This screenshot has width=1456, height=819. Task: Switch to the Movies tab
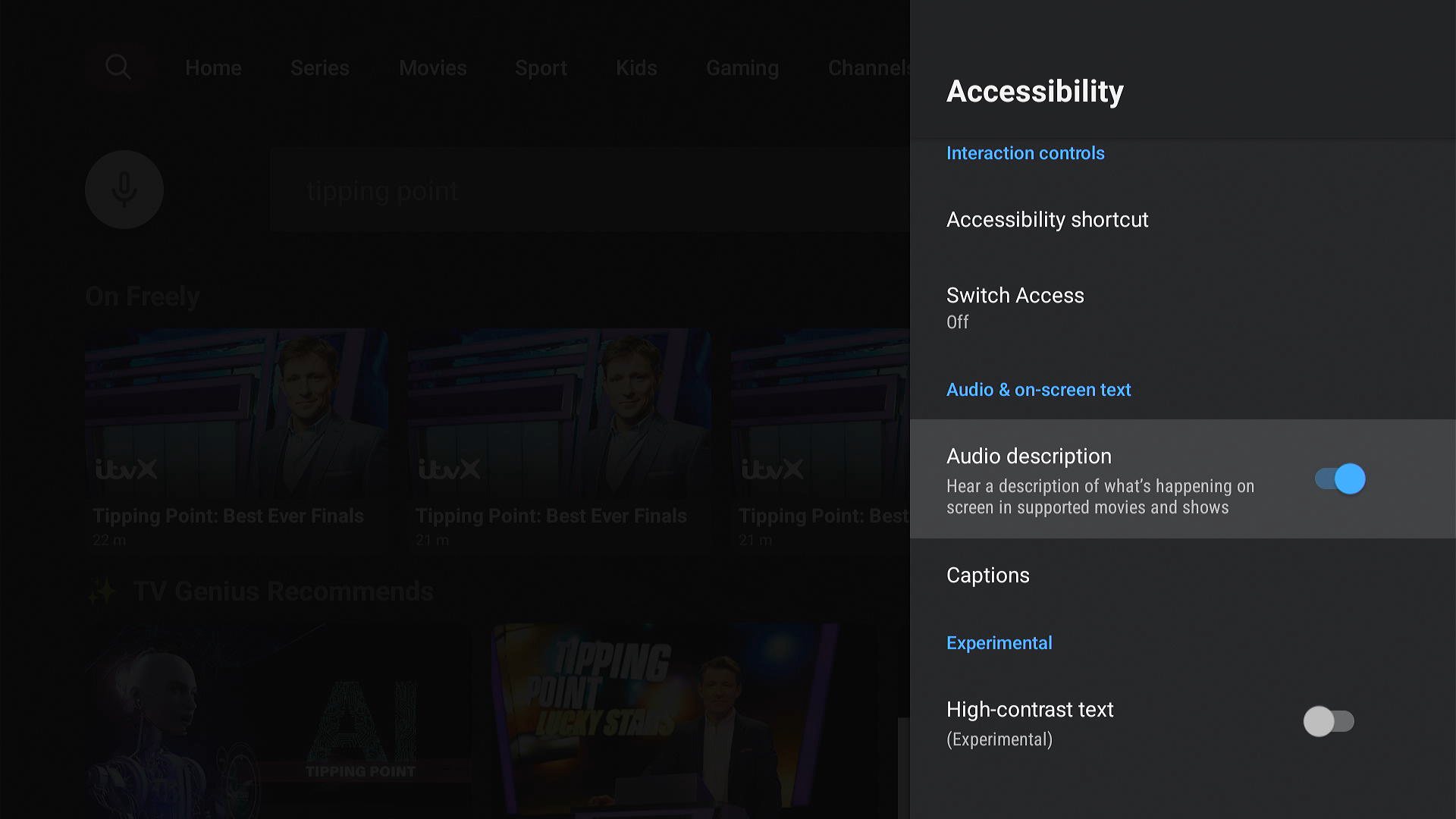[433, 68]
